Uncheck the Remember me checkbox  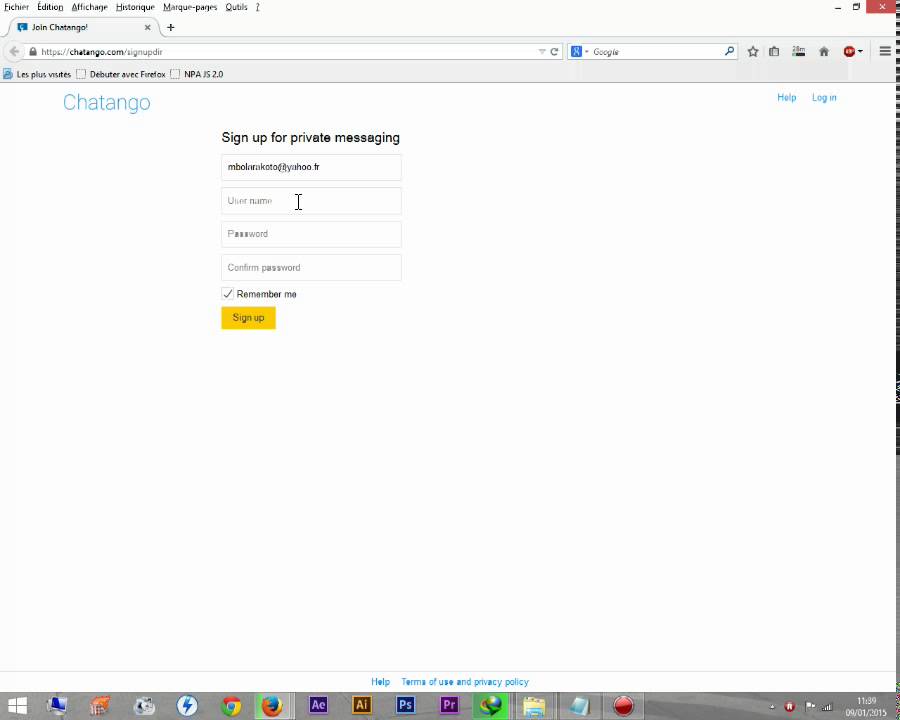coord(228,294)
